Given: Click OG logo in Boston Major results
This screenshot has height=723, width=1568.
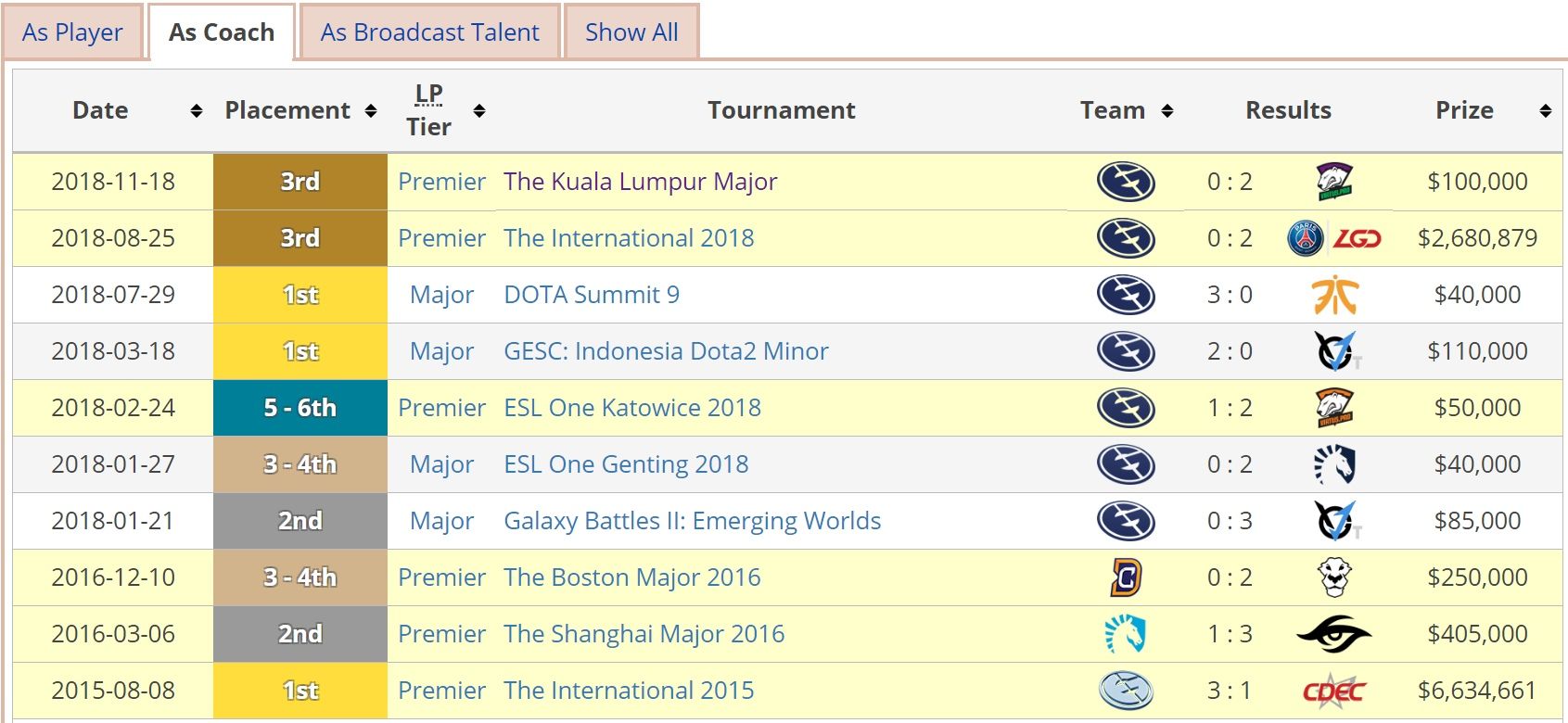Looking at the screenshot, I should [1334, 577].
